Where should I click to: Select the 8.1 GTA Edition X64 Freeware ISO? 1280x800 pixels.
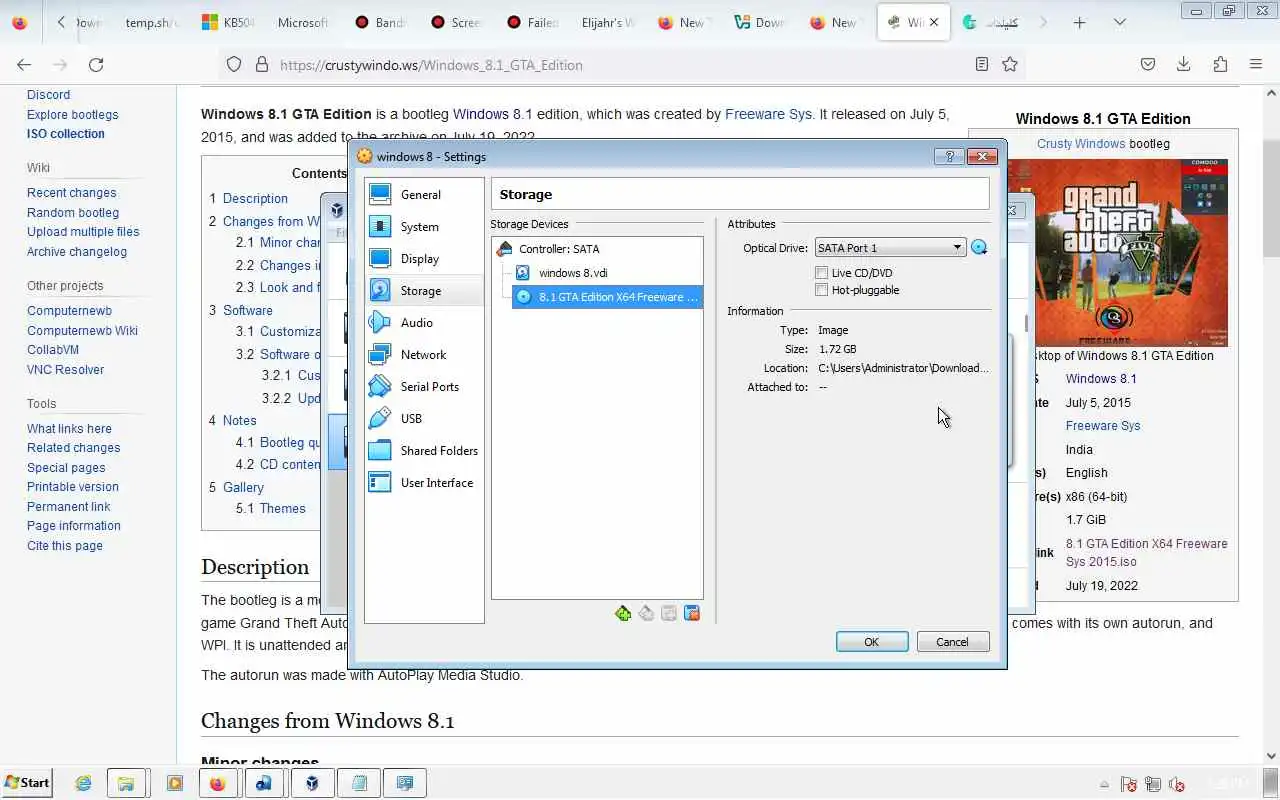coord(607,297)
